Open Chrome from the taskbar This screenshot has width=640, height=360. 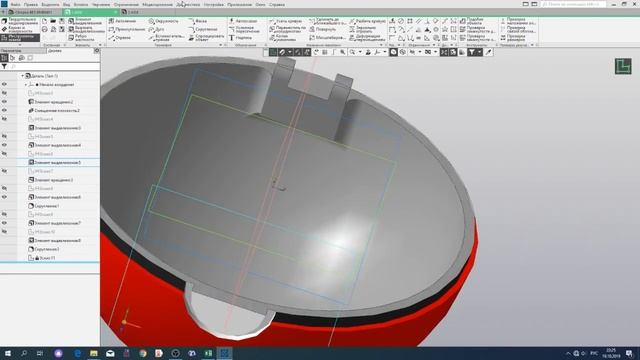142,353
